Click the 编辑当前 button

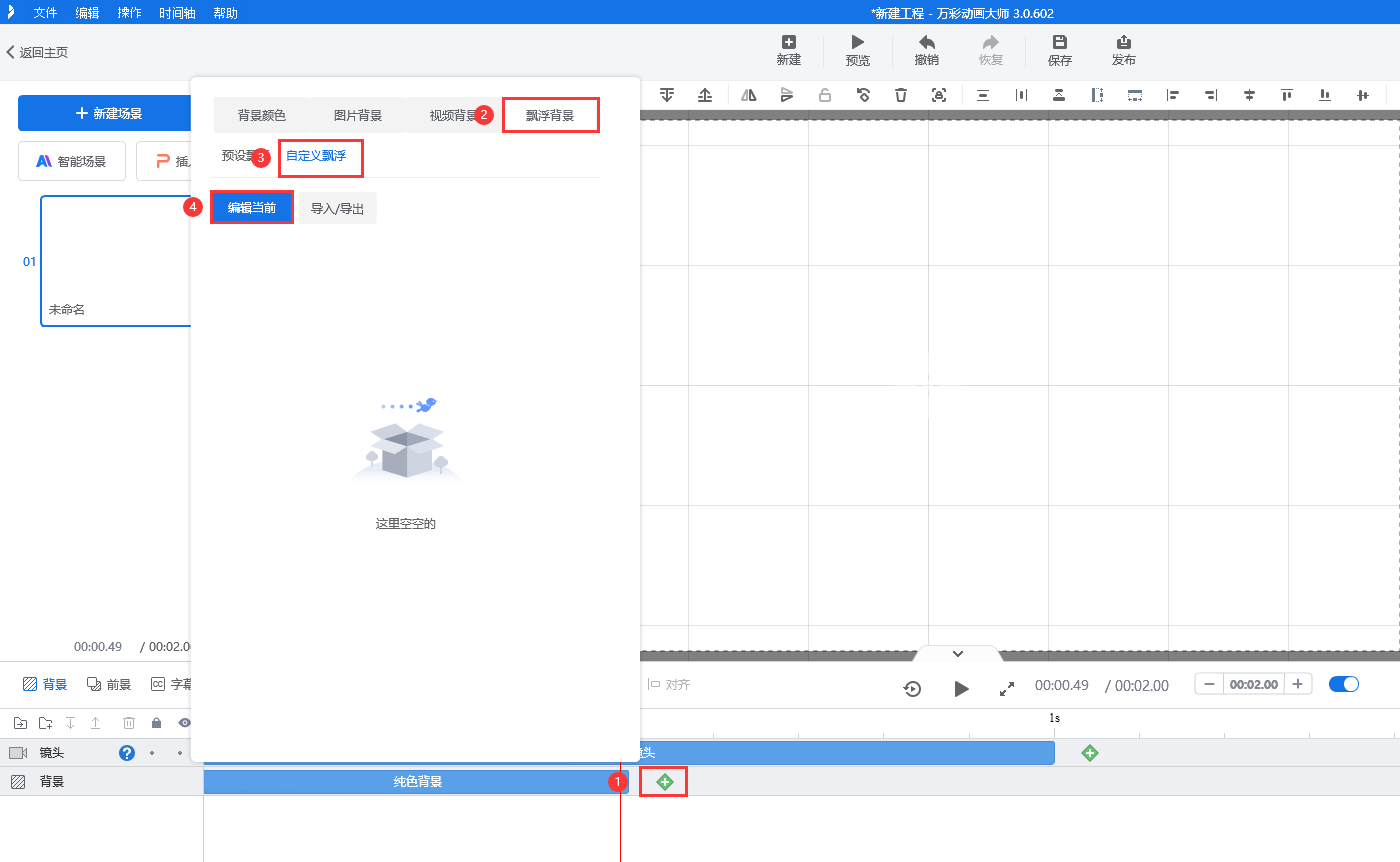(x=252, y=208)
